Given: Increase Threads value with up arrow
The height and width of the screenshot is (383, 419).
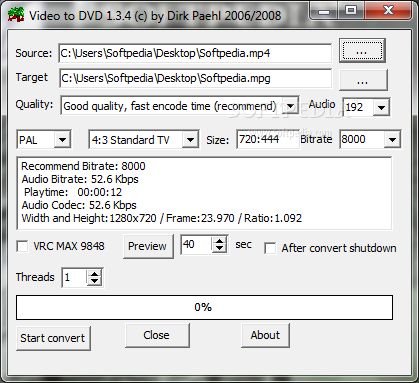Looking at the screenshot, I should click(95, 274).
